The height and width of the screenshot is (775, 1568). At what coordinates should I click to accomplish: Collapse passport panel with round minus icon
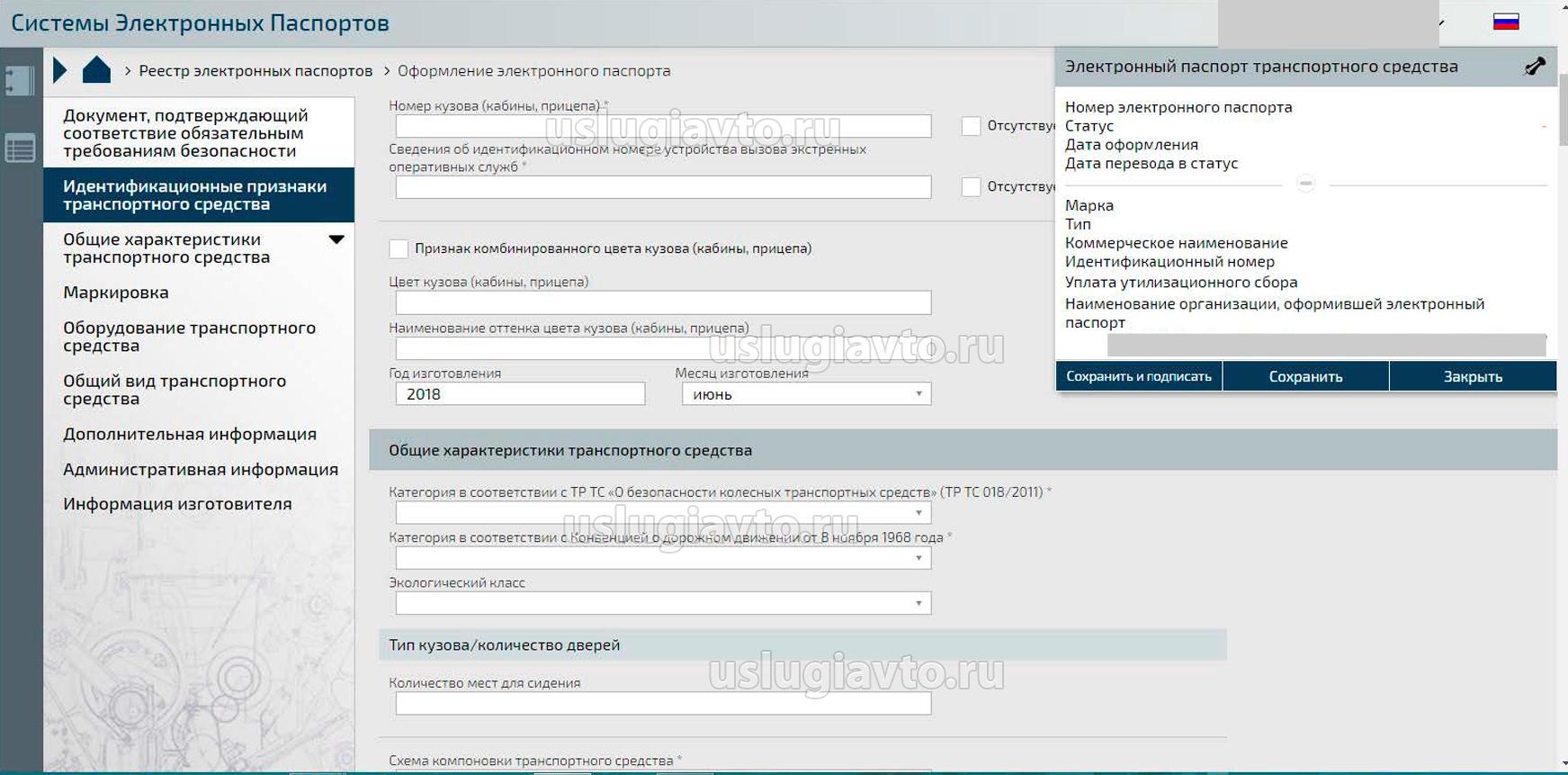[x=1305, y=184]
